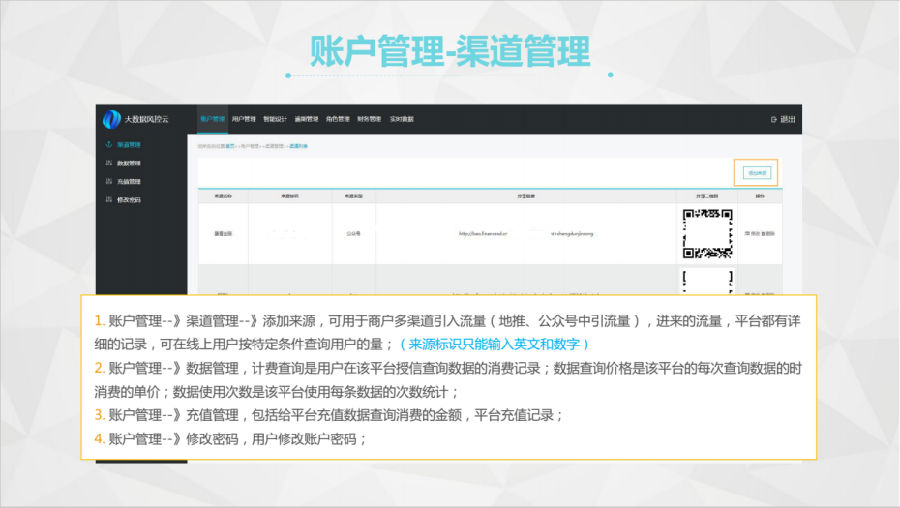Click the 退出 logout icon

[x=774, y=119]
